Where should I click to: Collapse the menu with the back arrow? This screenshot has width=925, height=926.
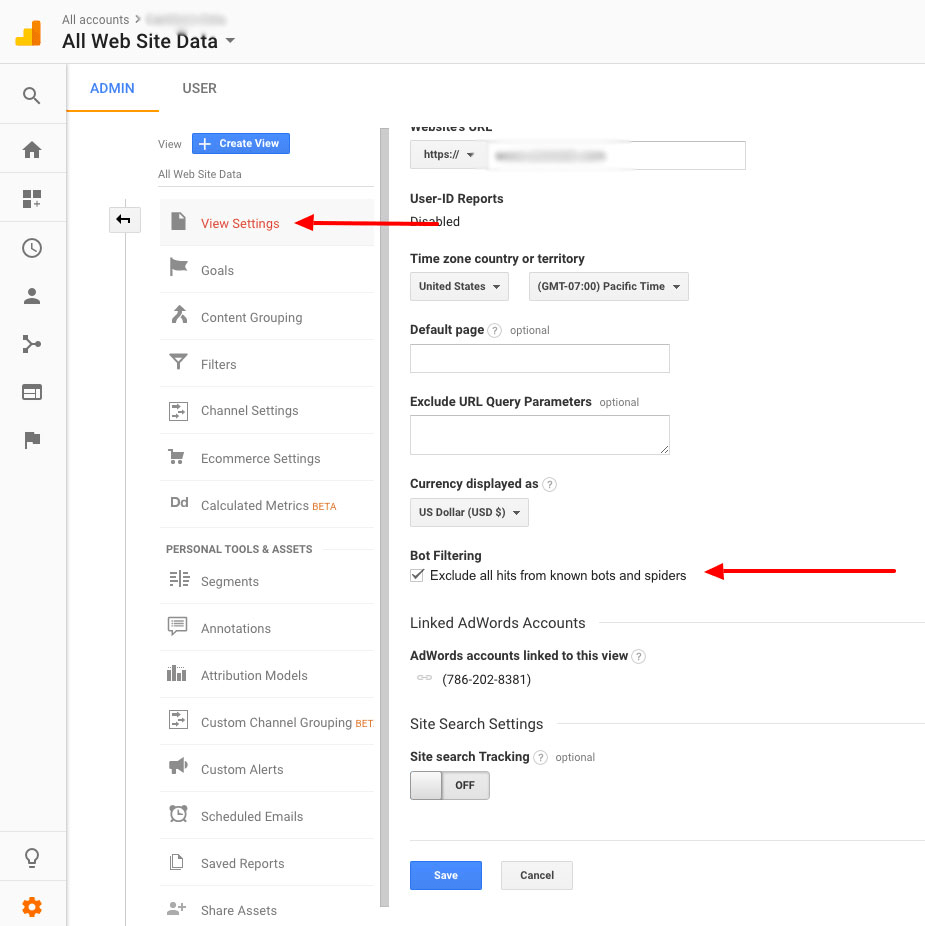coord(124,219)
